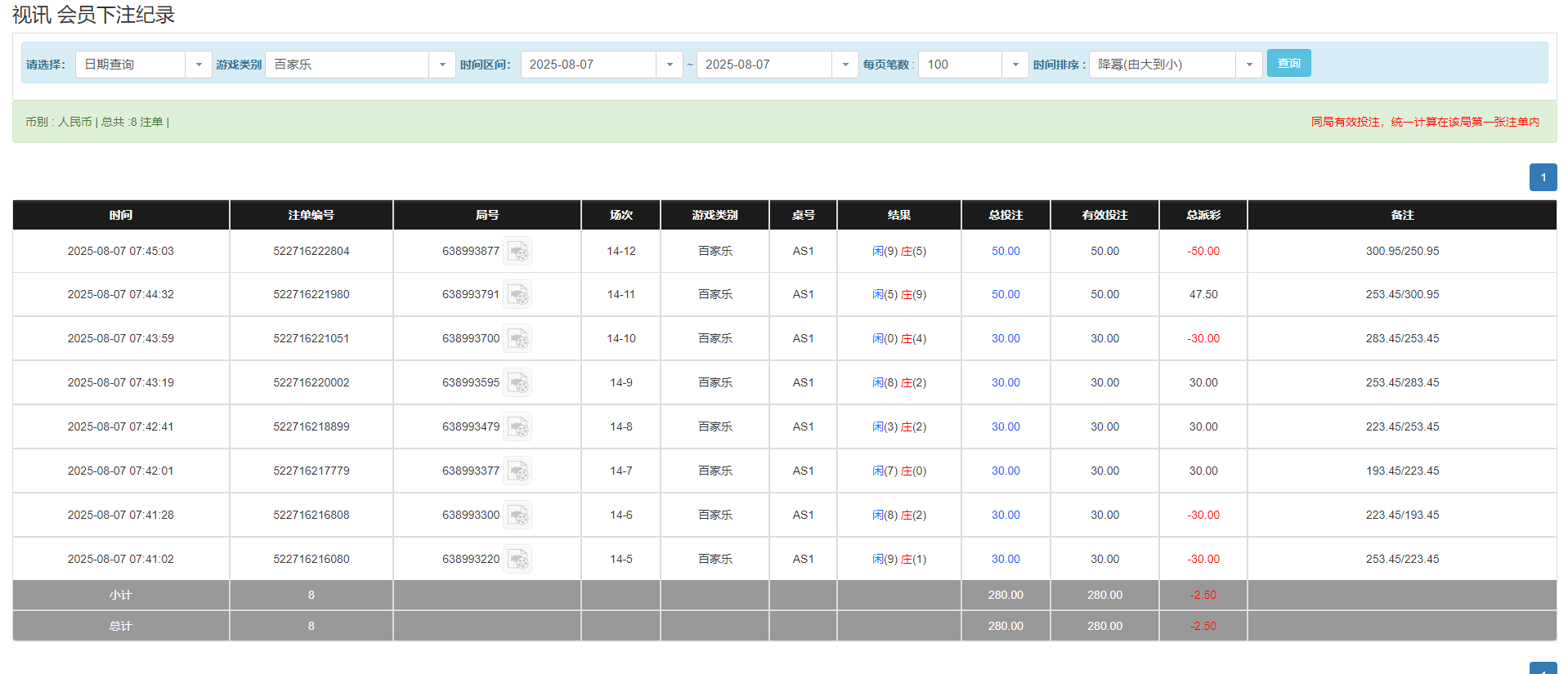Screen dimensions: 1568x674
Task: Expand the start date 2025-08-07 dropdown arrow
Action: tap(670, 65)
